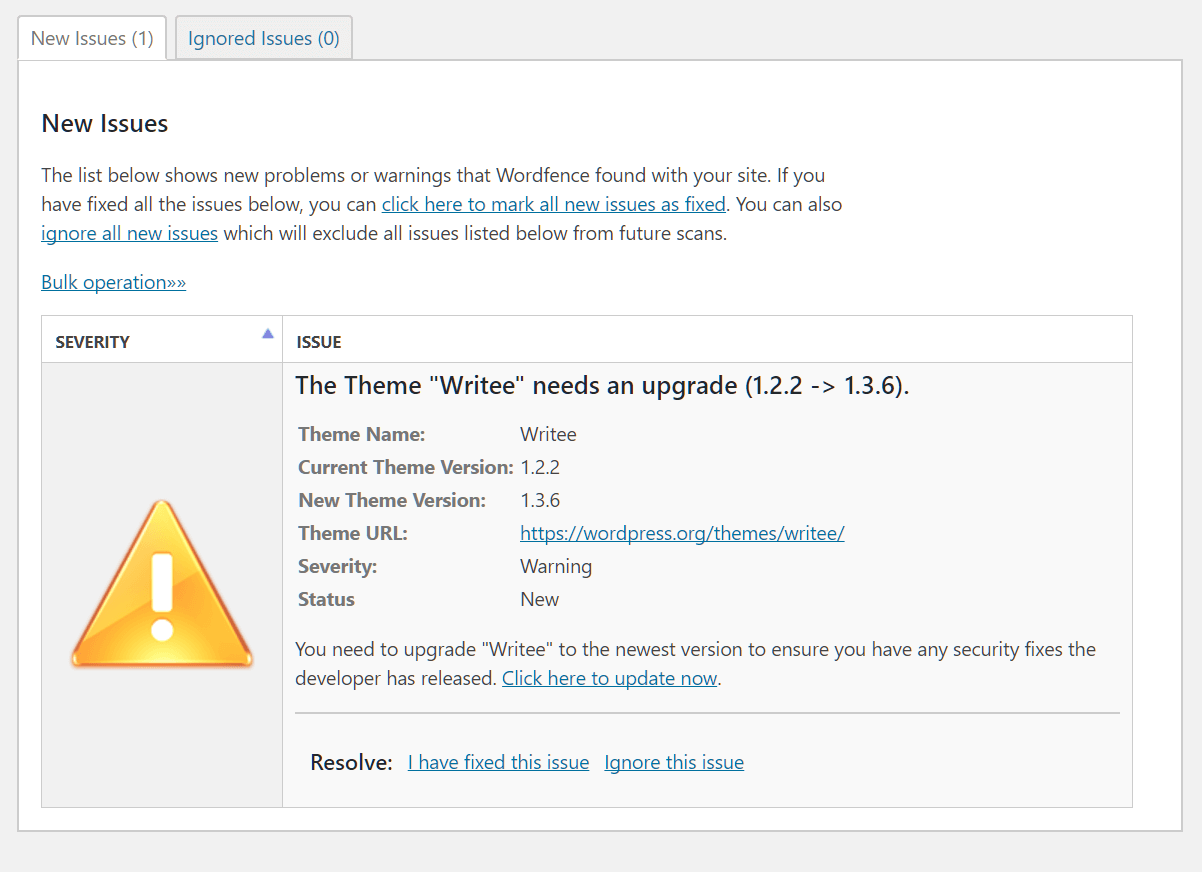Image resolution: width=1202 pixels, height=872 pixels.
Task: Select 'Ignore this issue' link
Action: (674, 762)
